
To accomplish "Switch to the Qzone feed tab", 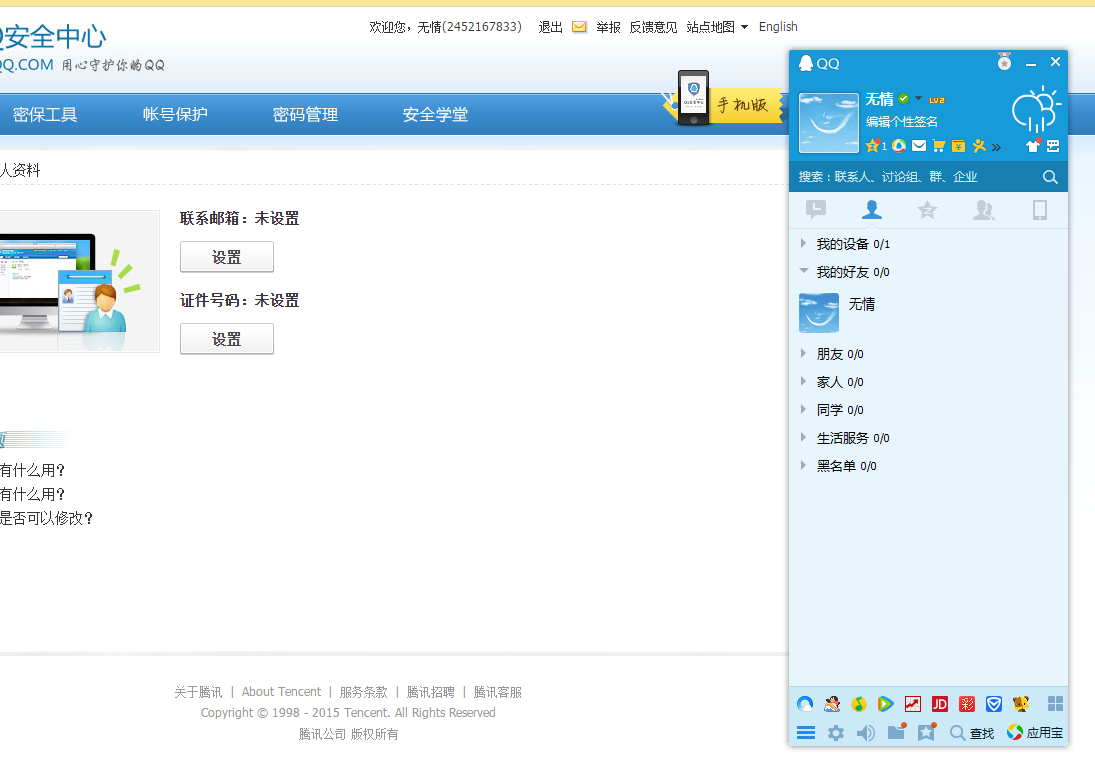I will click(927, 210).
